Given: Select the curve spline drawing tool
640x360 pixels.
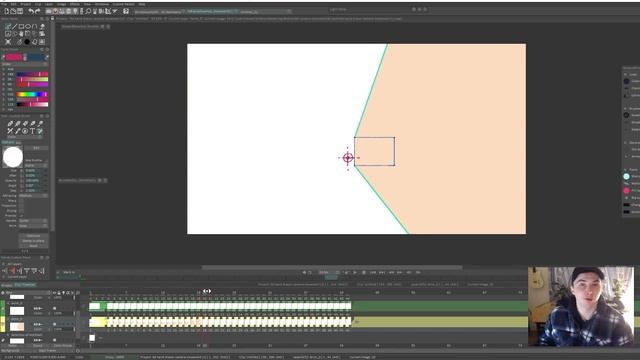Looking at the screenshot, I should click(34, 27).
